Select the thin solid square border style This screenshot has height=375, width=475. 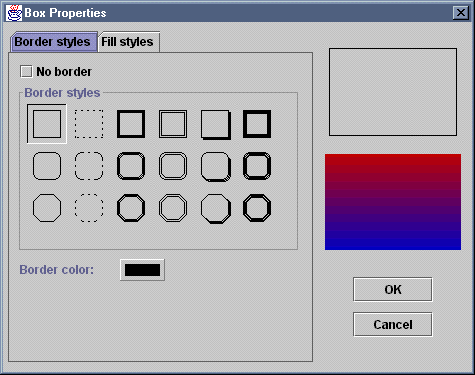pyautogui.click(x=47, y=124)
